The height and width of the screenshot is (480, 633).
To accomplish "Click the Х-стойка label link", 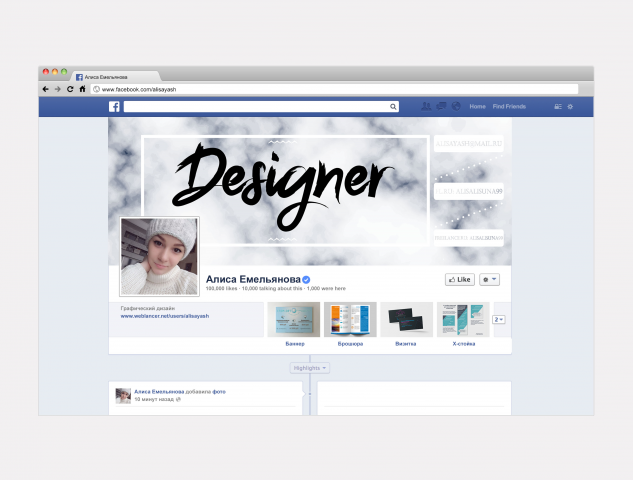I will (x=464, y=344).
